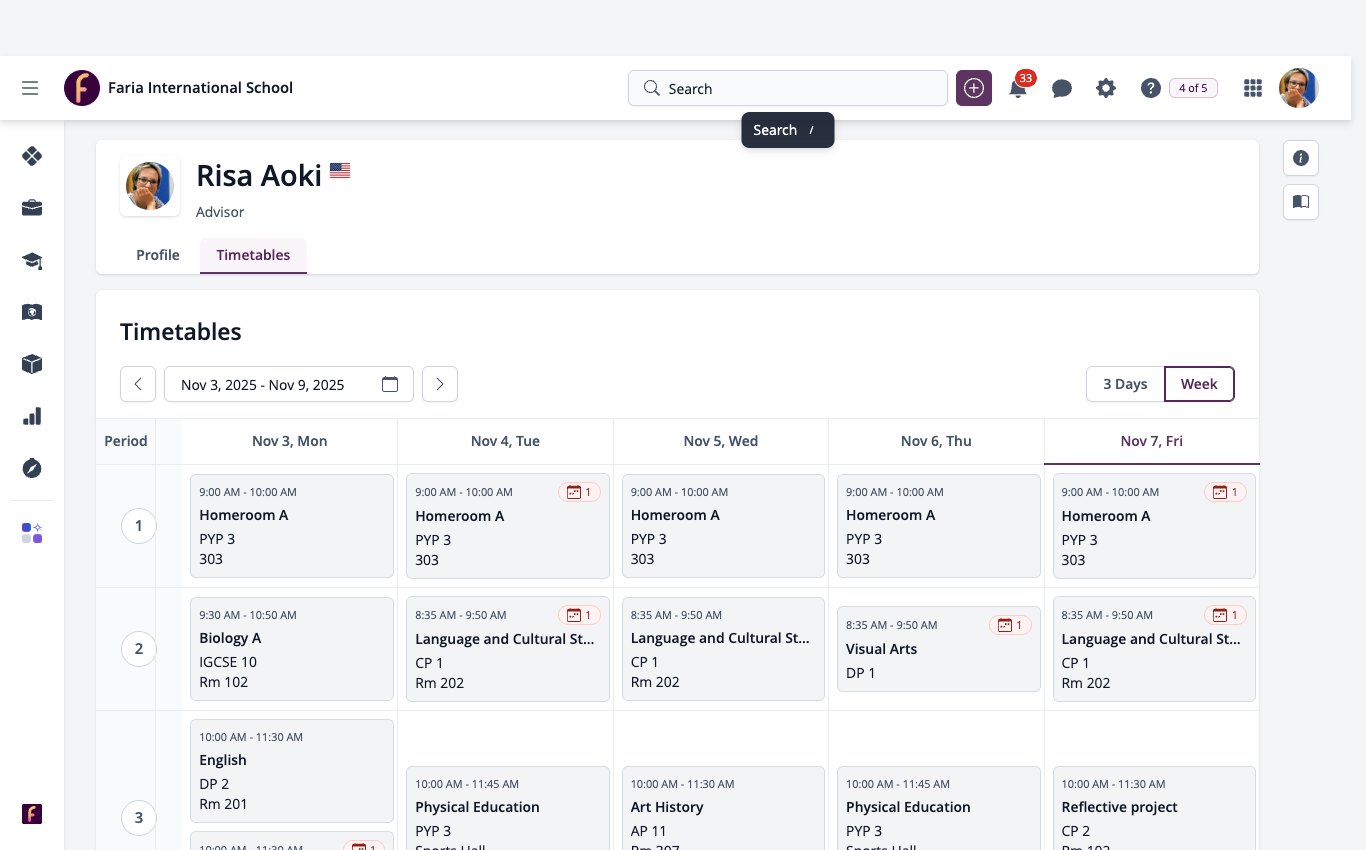Open the notifications bell with 33 badge
The width and height of the screenshot is (1366, 850).
tap(1018, 88)
